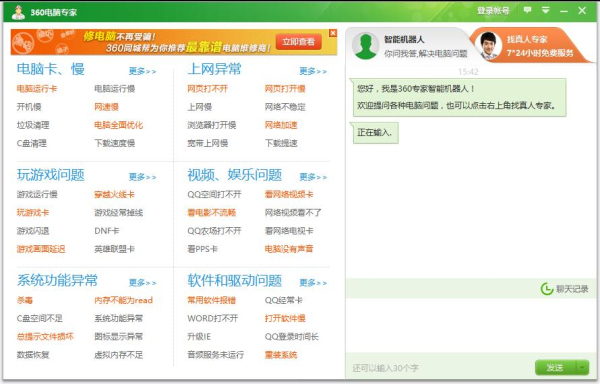Open 穿越火线卡 link
Image resolution: width=600 pixels, height=384 pixels.
tap(114, 195)
